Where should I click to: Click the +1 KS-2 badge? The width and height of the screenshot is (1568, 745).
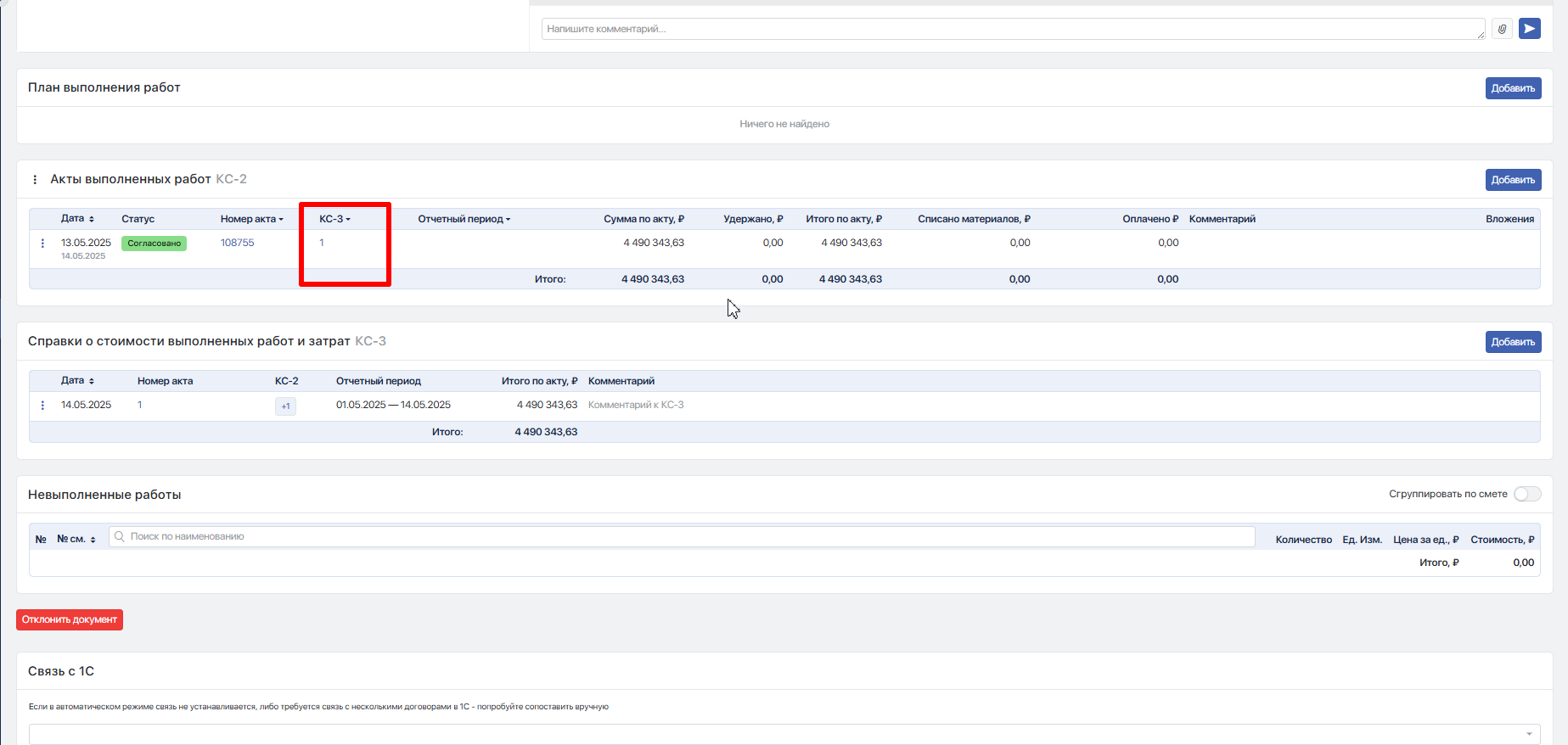[x=285, y=406]
